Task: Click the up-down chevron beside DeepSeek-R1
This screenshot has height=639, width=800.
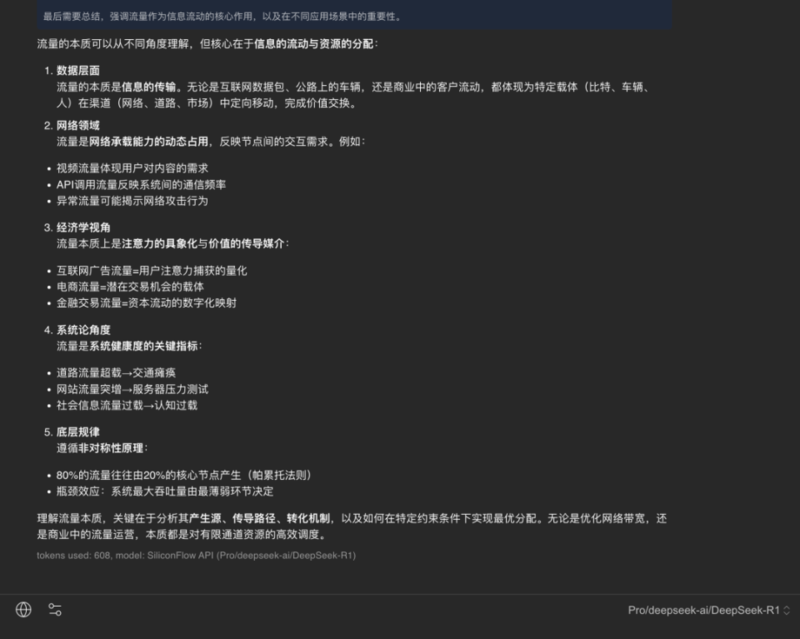Action: [787, 610]
